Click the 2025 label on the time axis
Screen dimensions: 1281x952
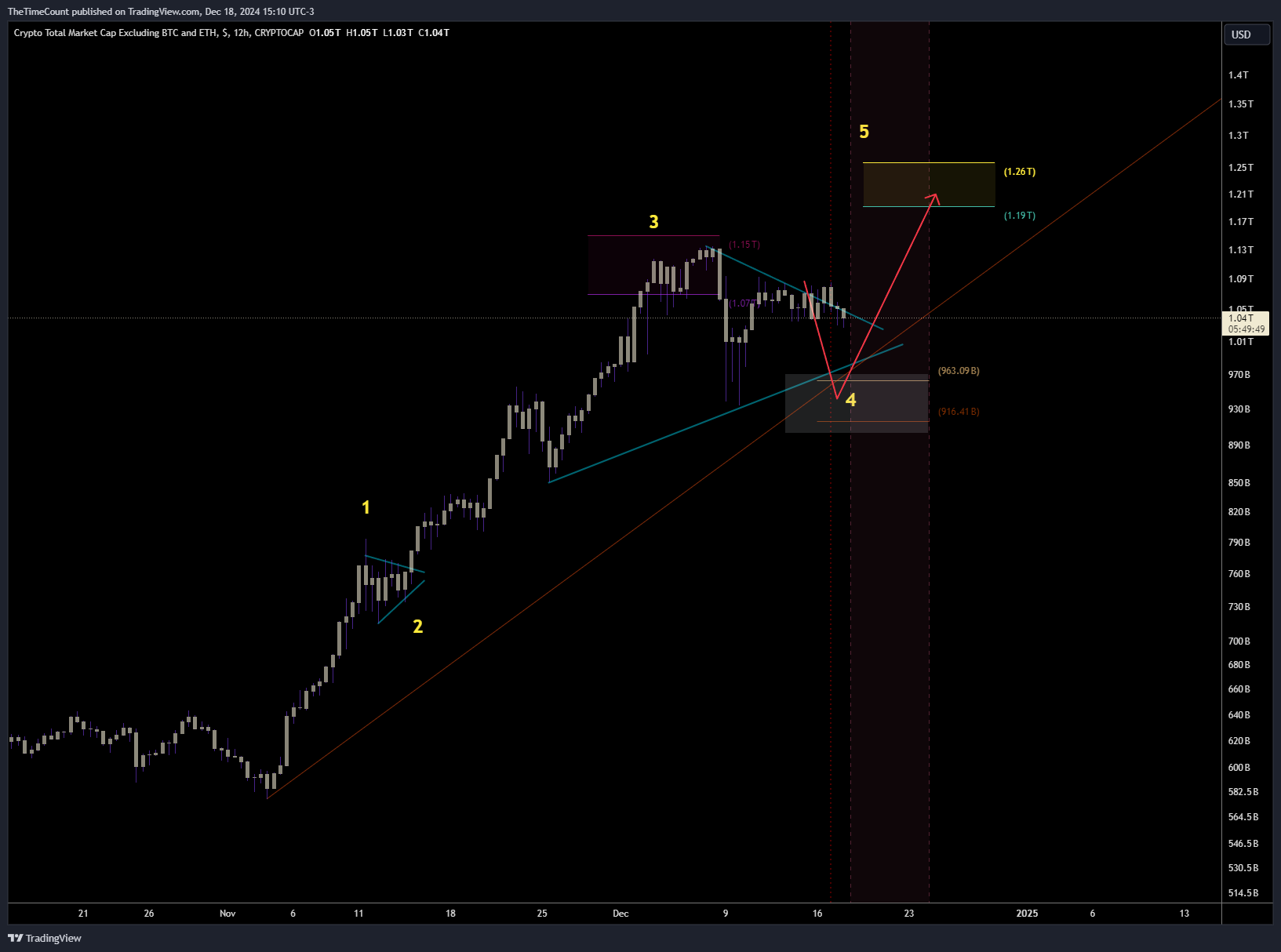tap(1027, 914)
